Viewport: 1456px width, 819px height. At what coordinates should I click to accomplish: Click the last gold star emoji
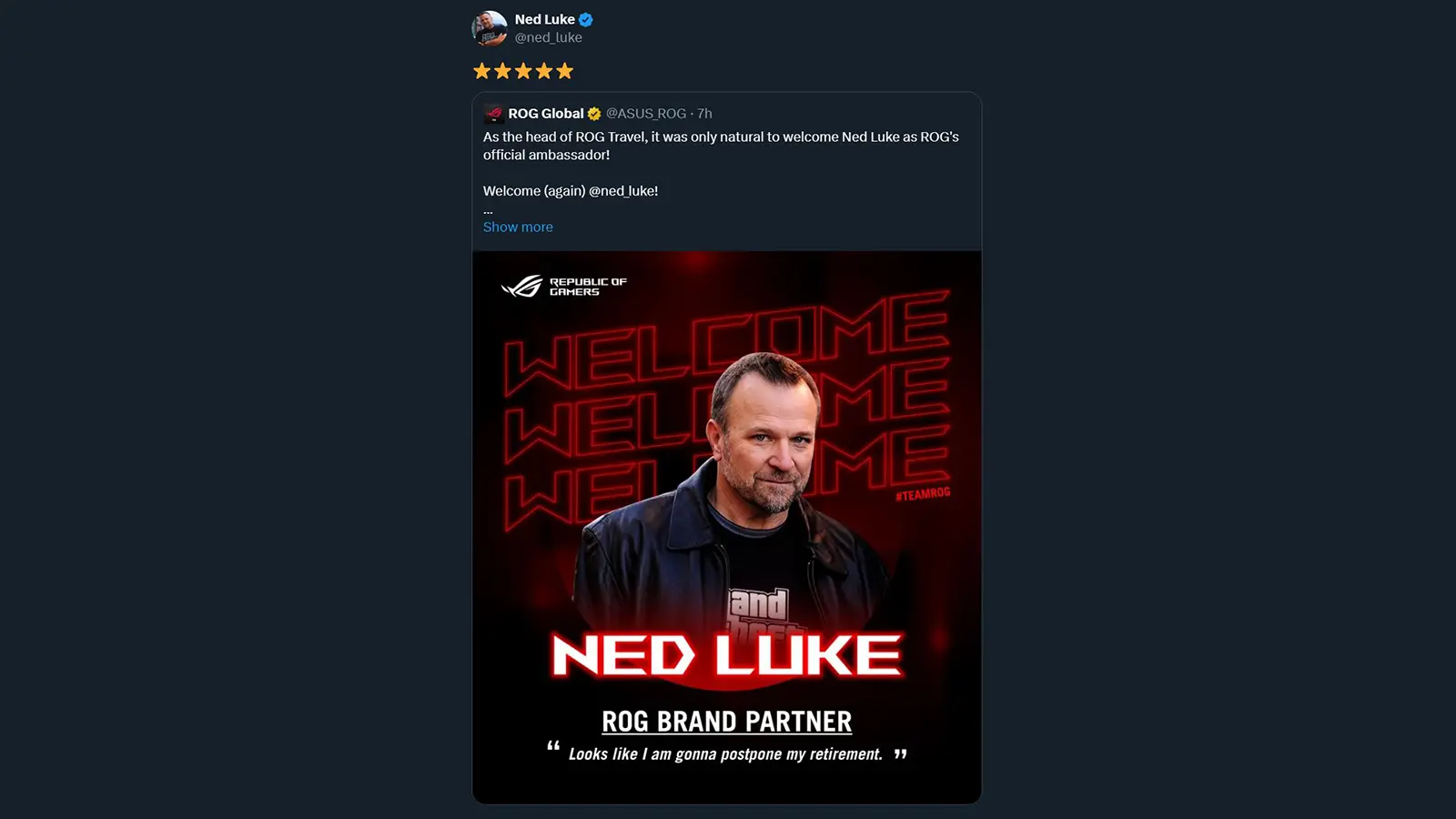click(565, 71)
